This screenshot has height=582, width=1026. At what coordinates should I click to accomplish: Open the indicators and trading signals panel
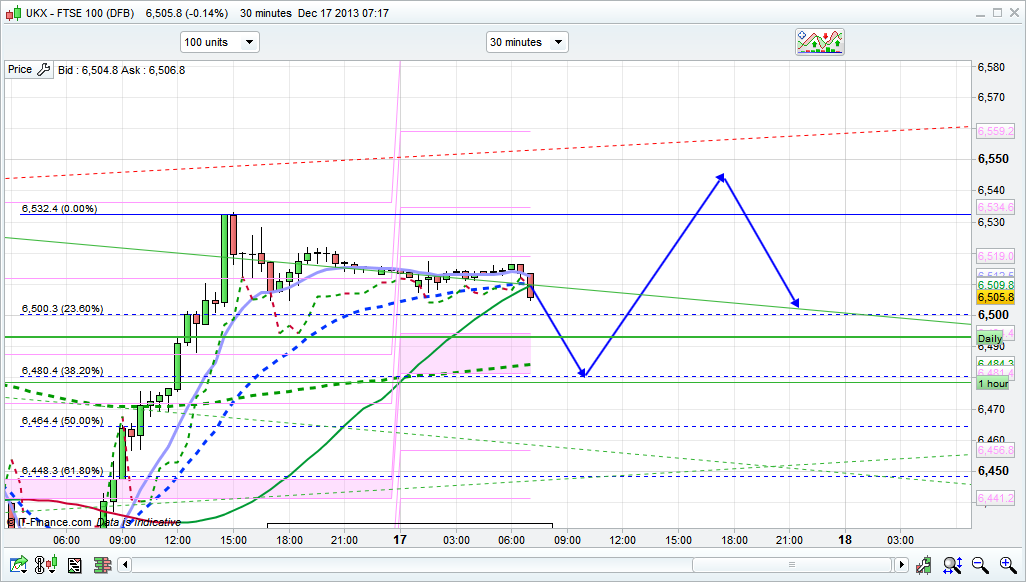pyautogui.click(x=819, y=42)
